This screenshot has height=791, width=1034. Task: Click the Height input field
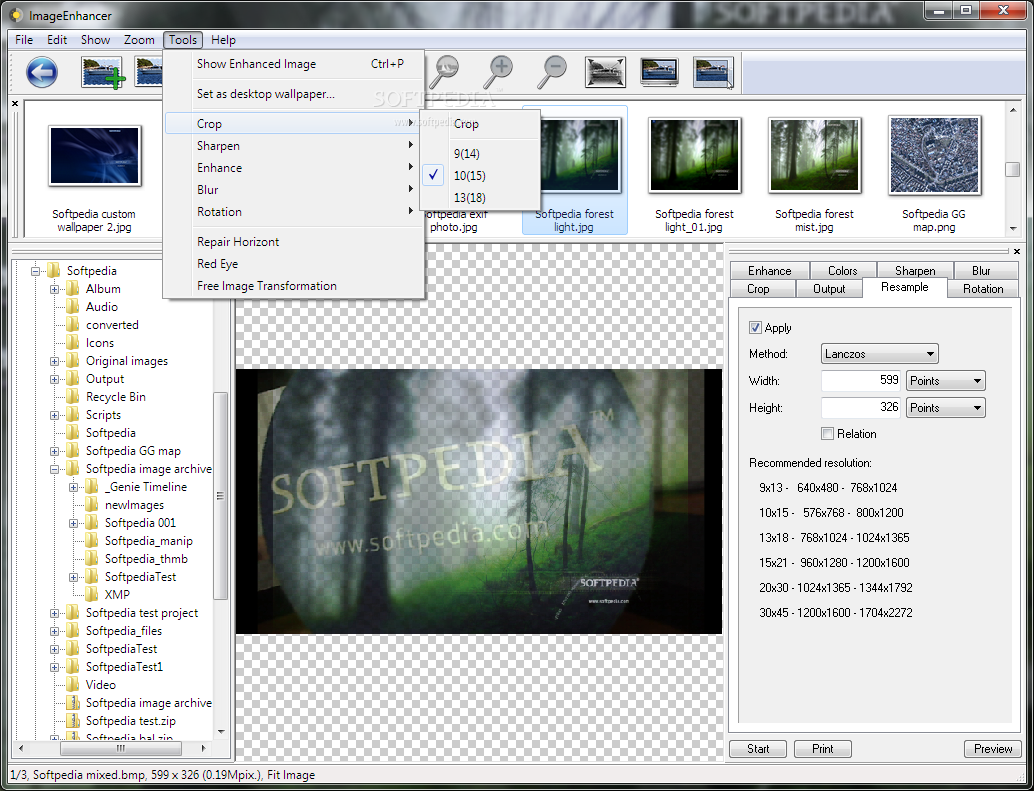tap(861, 407)
